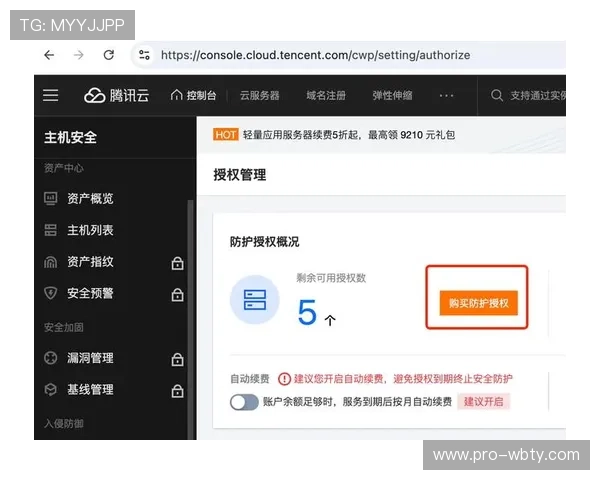Open 云服务器 in top navigation
This screenshot has width=600, height=480.
tap(259, 95)
